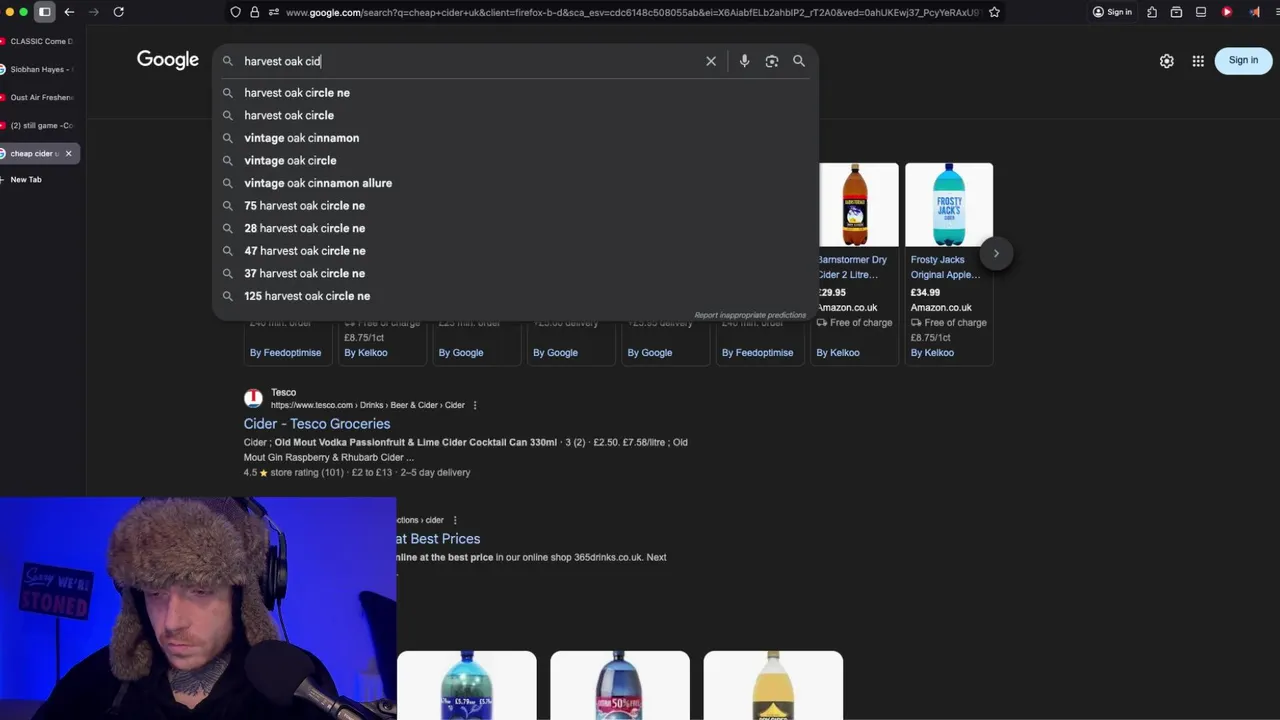Click 'By Feedoptimise' under first shopping card
Screen dimensions: 1280x720
point(285,353)
